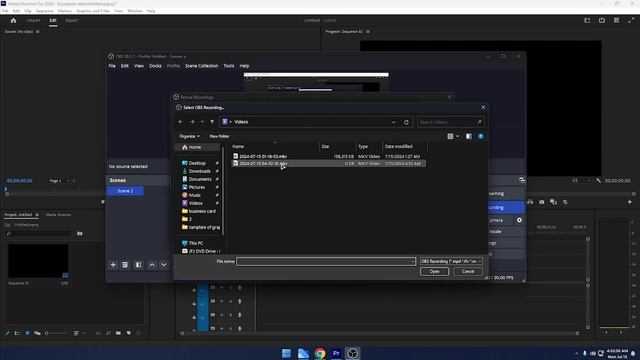Unpin Downloads from quick access
Viewport: 640px width, 360px height.
click(x=217, y=171)
